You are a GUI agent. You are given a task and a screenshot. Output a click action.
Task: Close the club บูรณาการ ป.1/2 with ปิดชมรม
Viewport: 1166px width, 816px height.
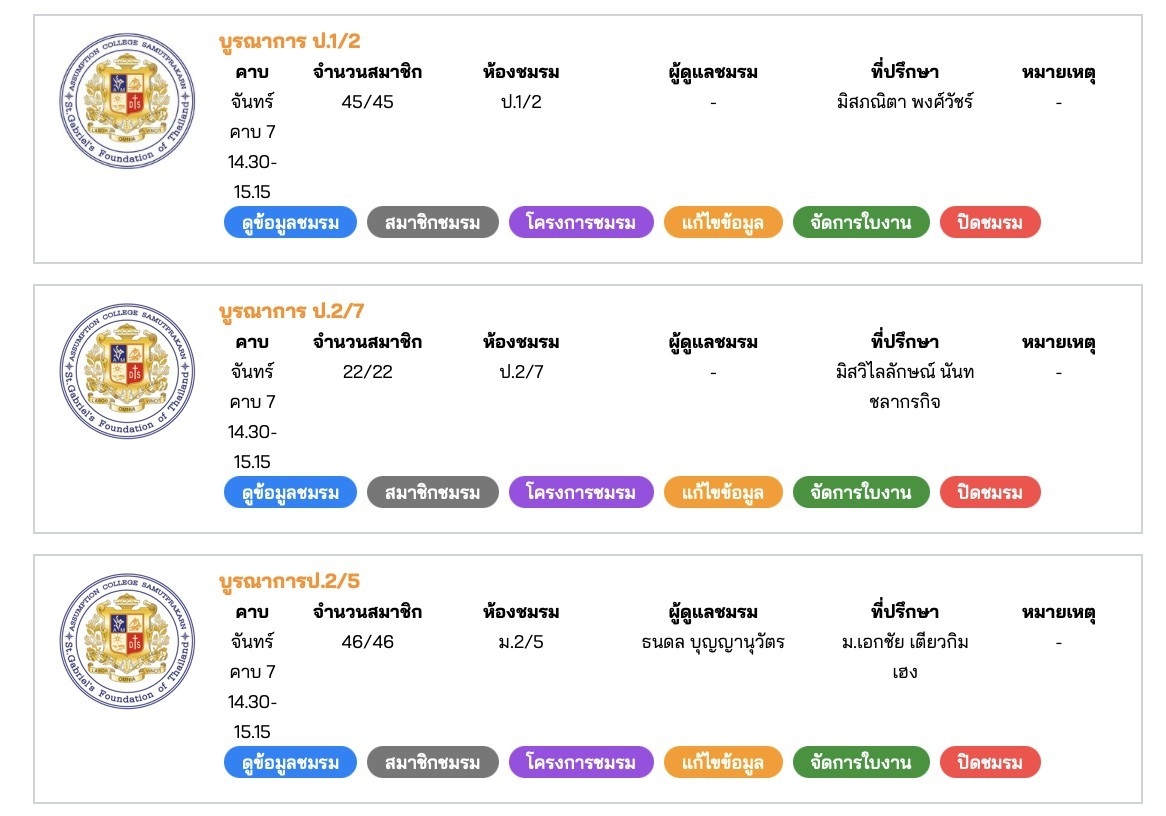click(x=990, y=222)
